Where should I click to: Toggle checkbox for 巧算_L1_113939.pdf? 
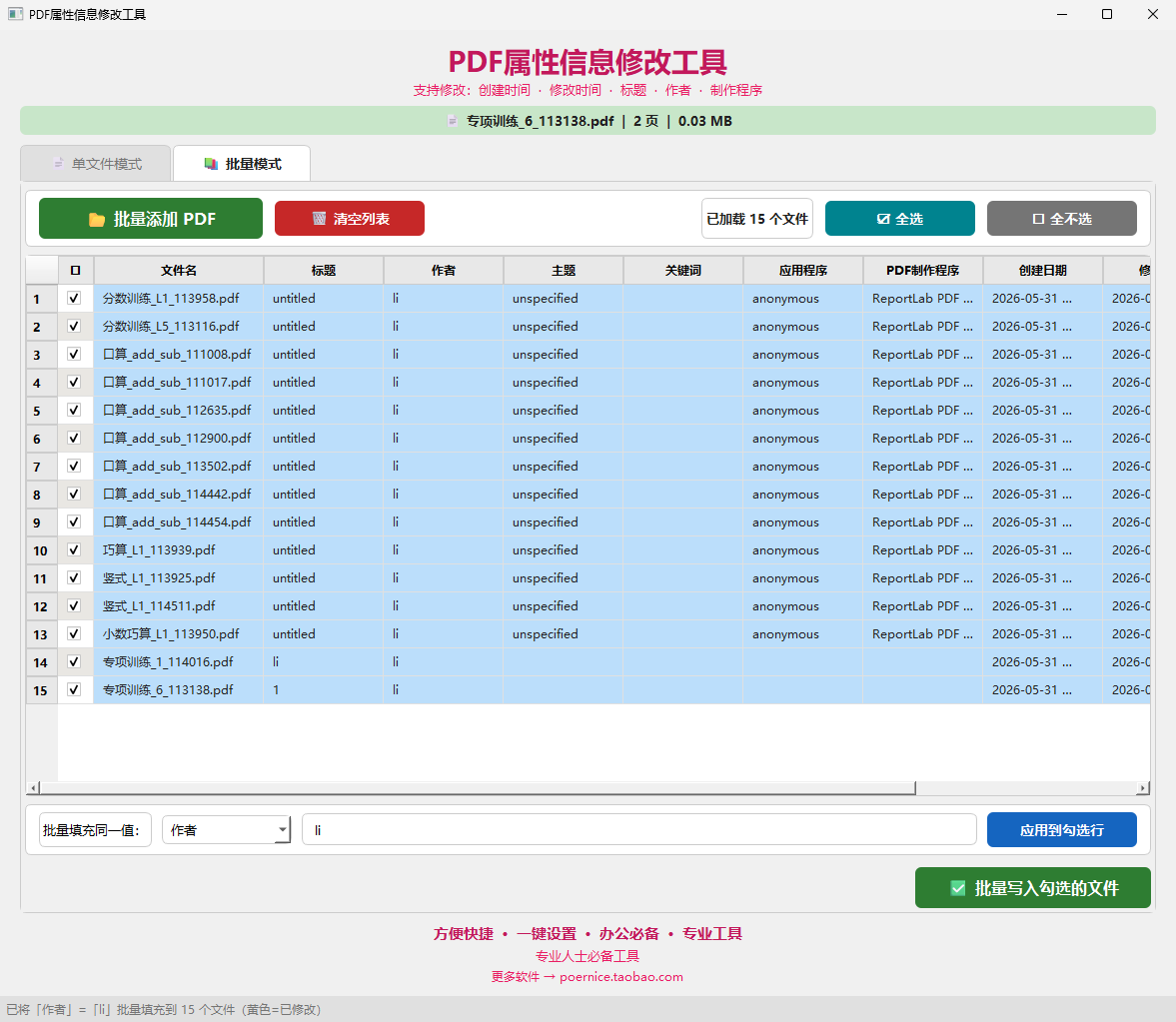74,549
